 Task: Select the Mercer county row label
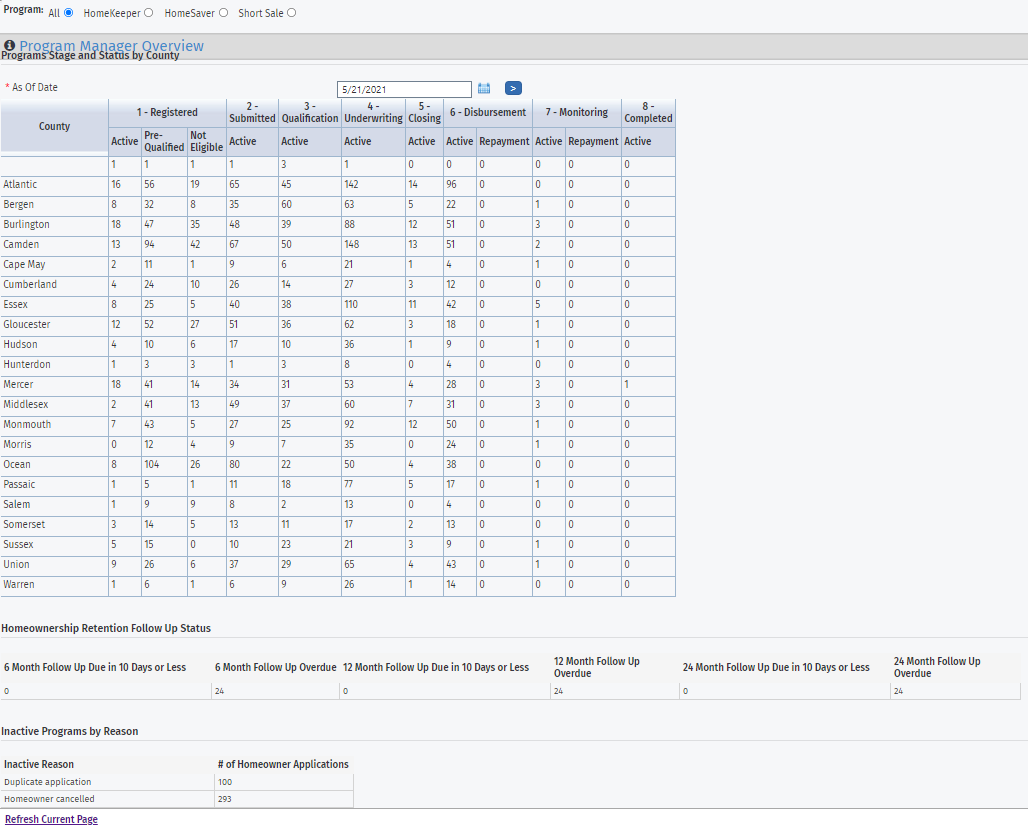click(x=18, y=384)
